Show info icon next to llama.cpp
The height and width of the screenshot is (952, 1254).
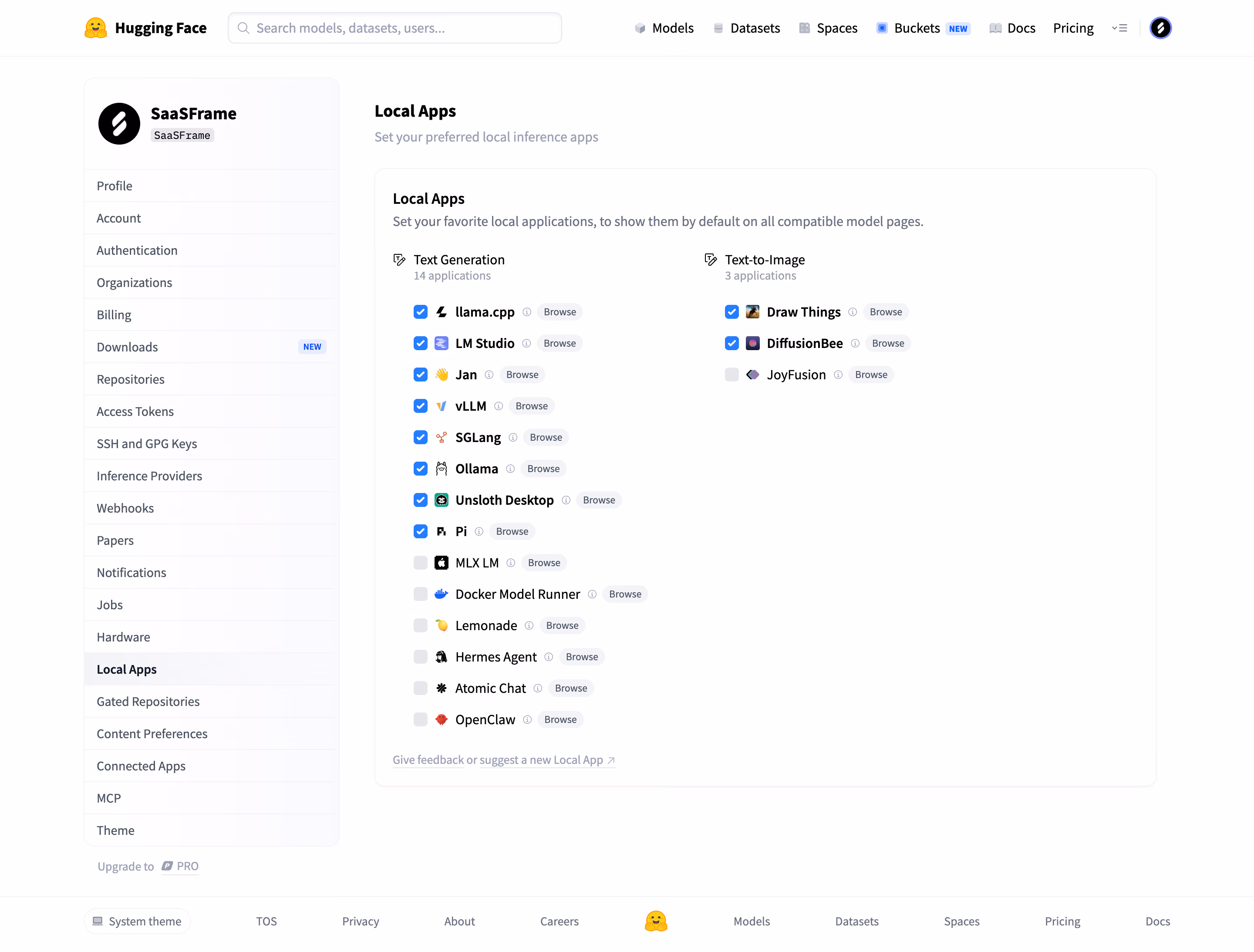click(x=527, y=312)
